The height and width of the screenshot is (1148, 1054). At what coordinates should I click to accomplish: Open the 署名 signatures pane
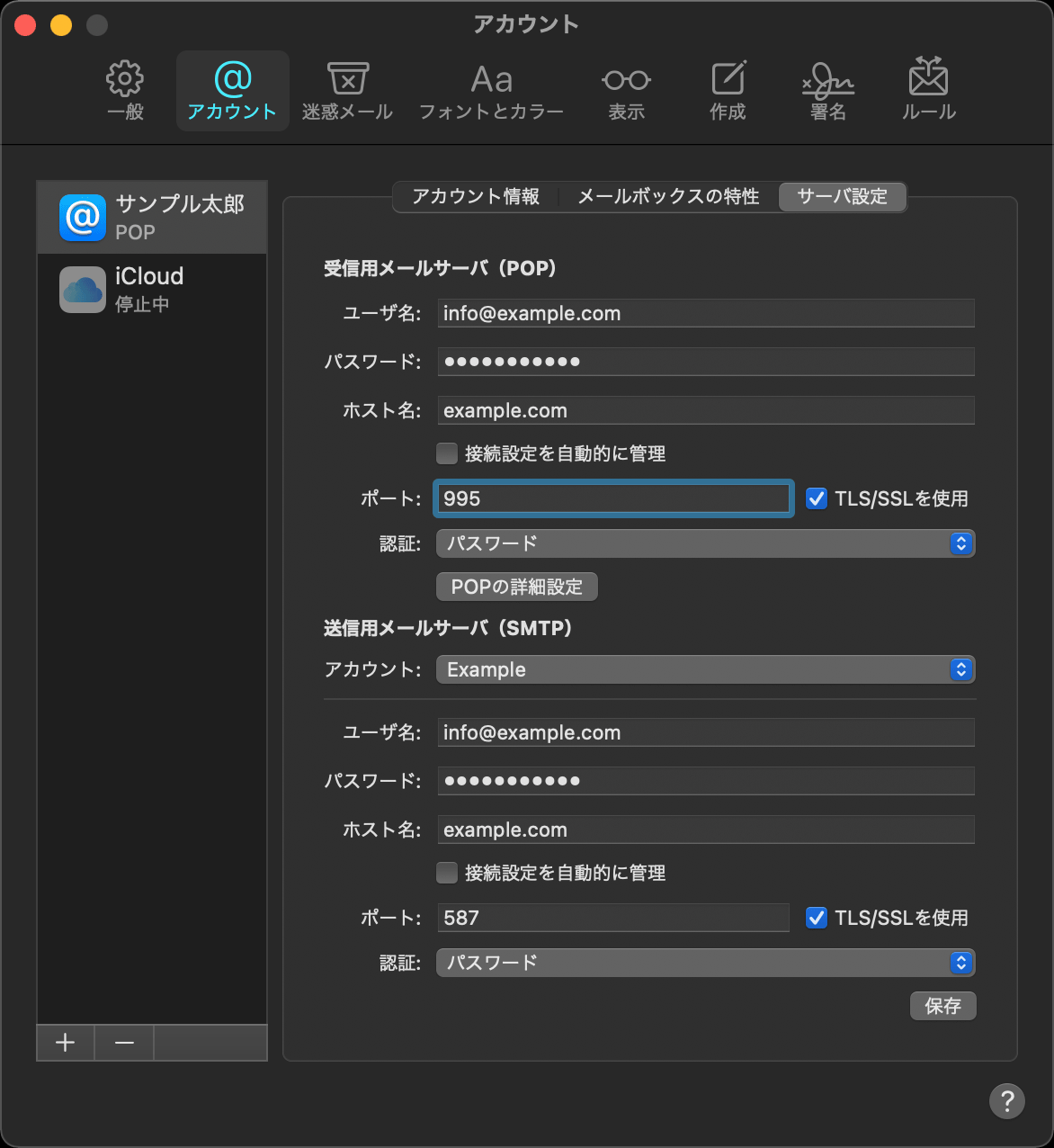click(827, 91)
